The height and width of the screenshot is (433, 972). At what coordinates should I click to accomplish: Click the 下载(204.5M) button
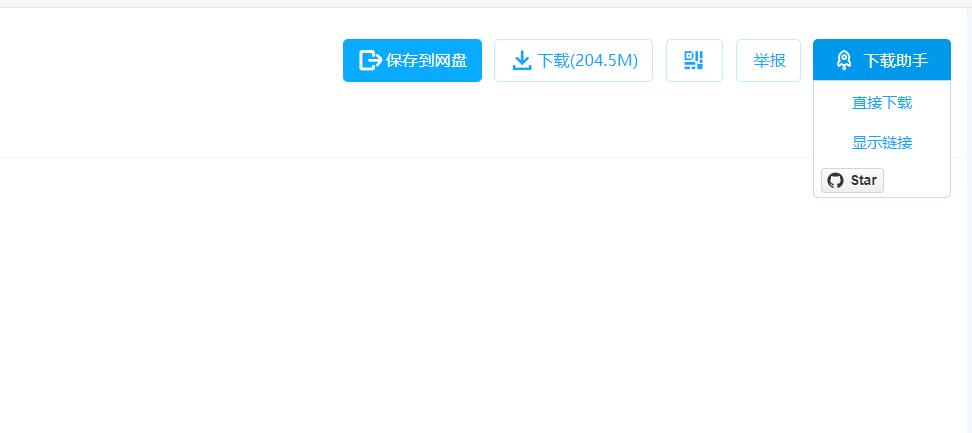click(x=573, y=60)
